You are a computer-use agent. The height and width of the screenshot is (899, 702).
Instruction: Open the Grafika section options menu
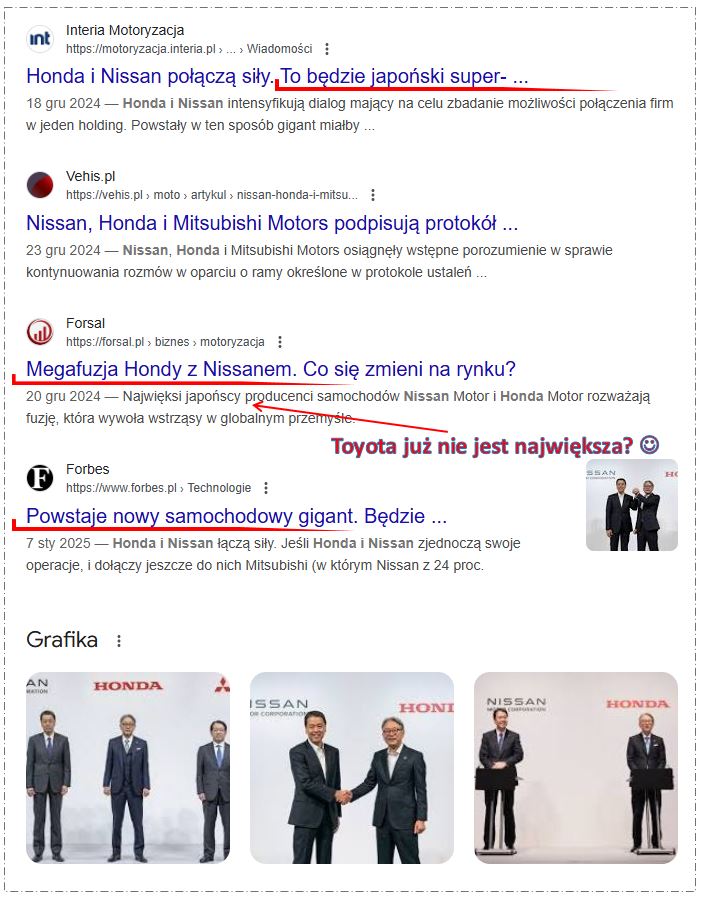click(x=119, y=640)
